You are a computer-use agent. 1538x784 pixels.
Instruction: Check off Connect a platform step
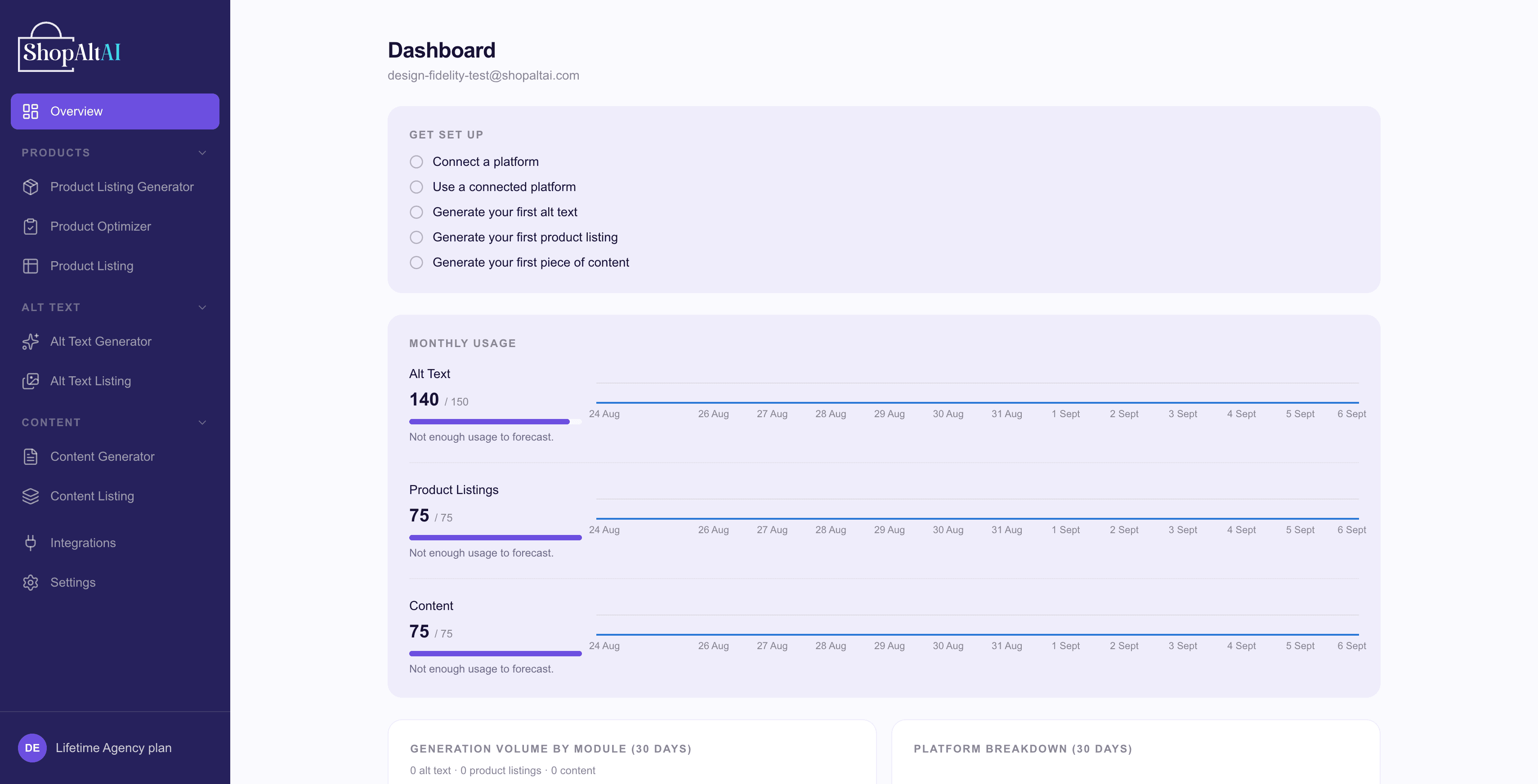click(x=416, y=162)
